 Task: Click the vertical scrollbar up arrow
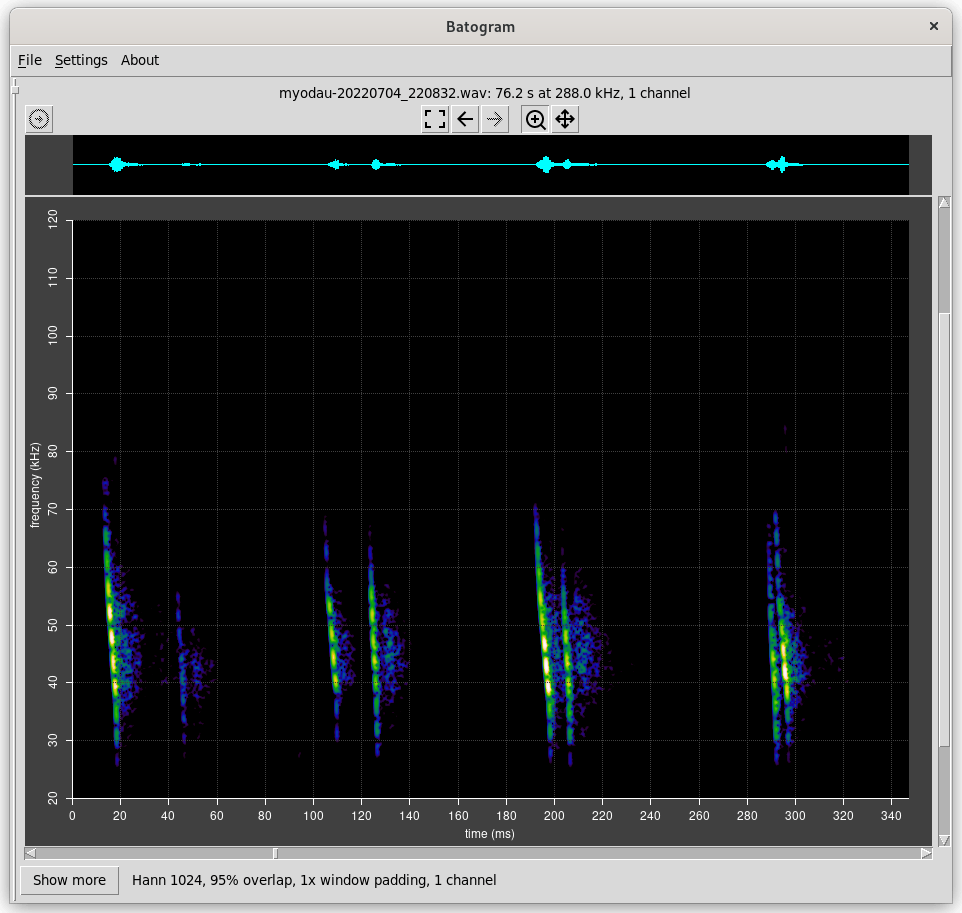(x=944, y=204)
